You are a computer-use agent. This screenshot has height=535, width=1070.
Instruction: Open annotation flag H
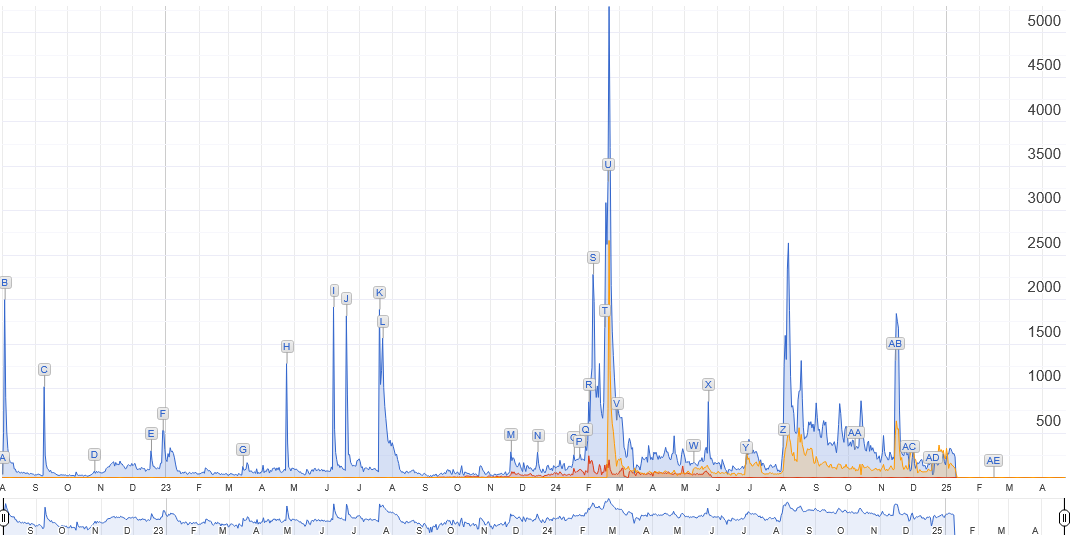[287, 347]
